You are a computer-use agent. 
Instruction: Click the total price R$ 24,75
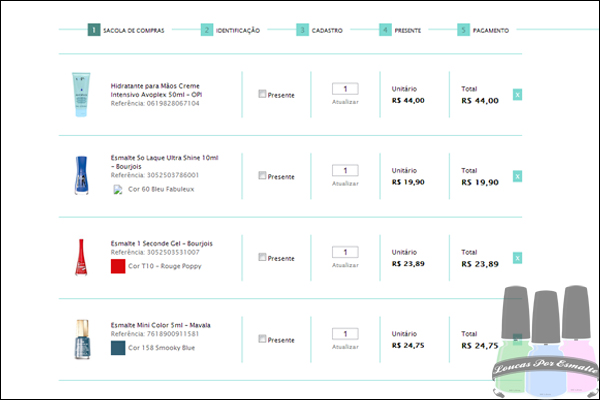(x=480, y=346)
